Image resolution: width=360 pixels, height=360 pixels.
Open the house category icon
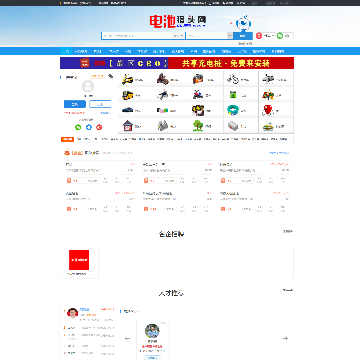[128, 126]
